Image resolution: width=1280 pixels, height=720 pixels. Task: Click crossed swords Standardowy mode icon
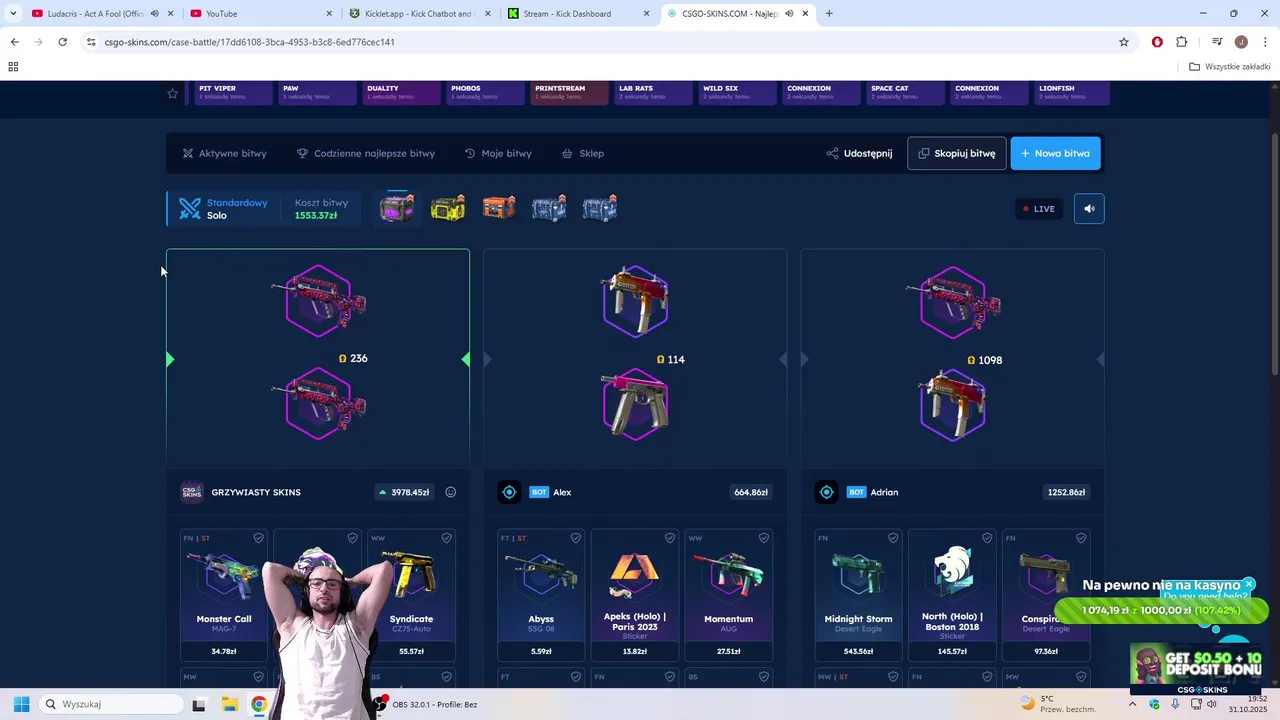(190, 208)
